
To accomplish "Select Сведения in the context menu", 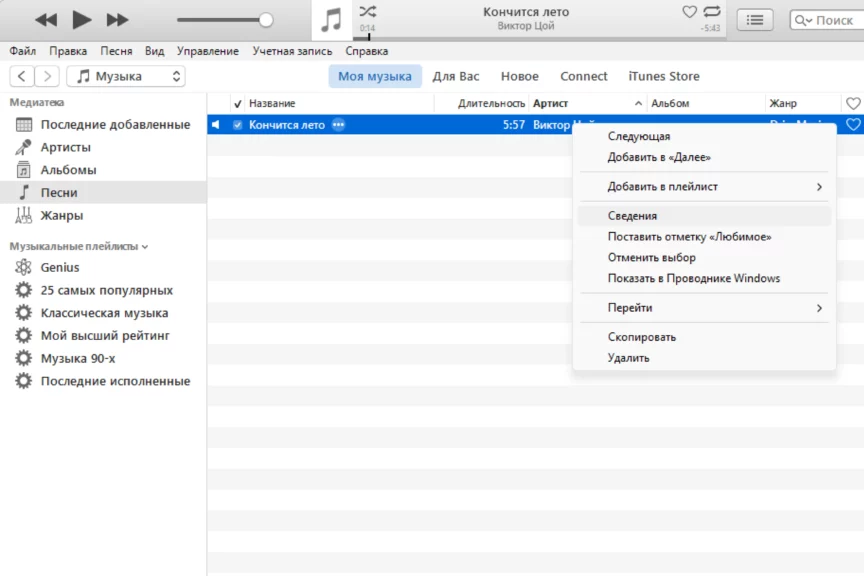I will pyautogui.click(x=632, y=216).
